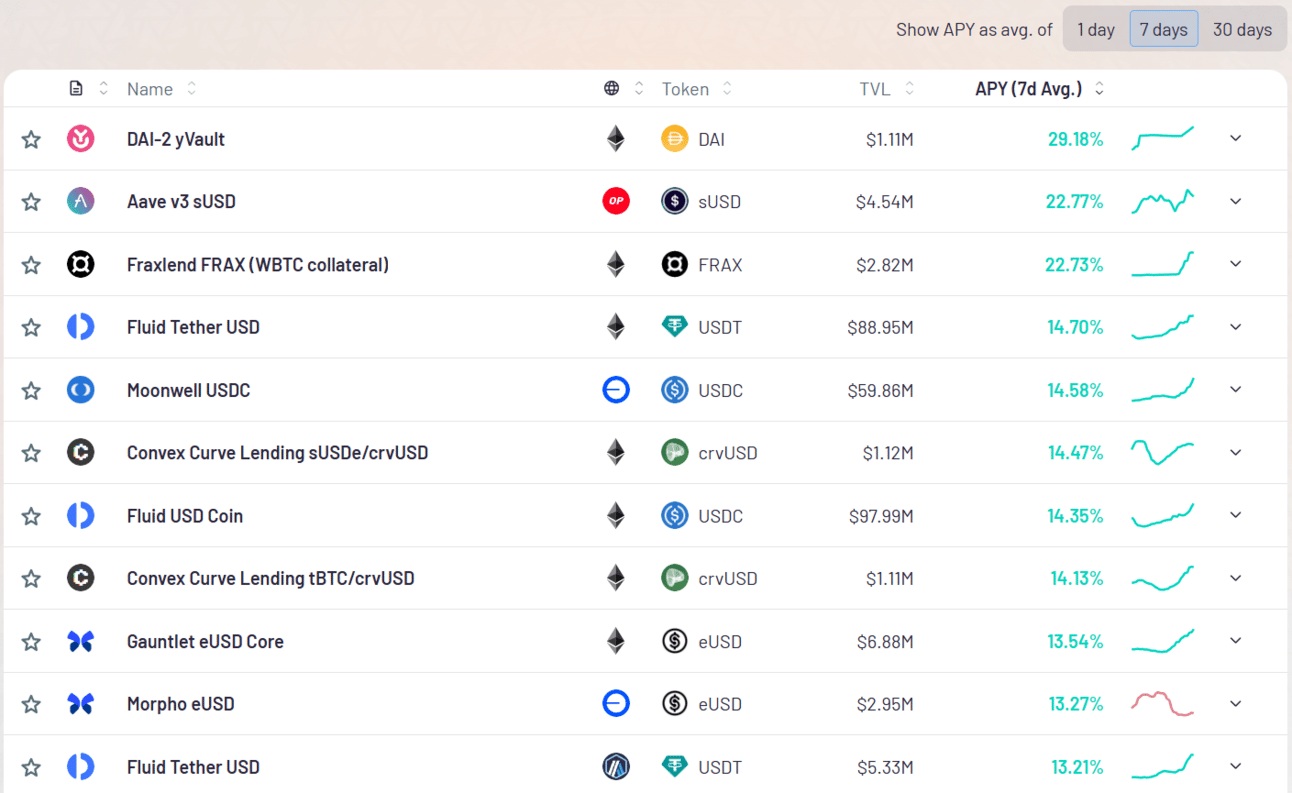This screenshot has height=793, width=1292.
Task: Toggle favorite star for Morpho eUSD
Action: [x=31, y=704]
